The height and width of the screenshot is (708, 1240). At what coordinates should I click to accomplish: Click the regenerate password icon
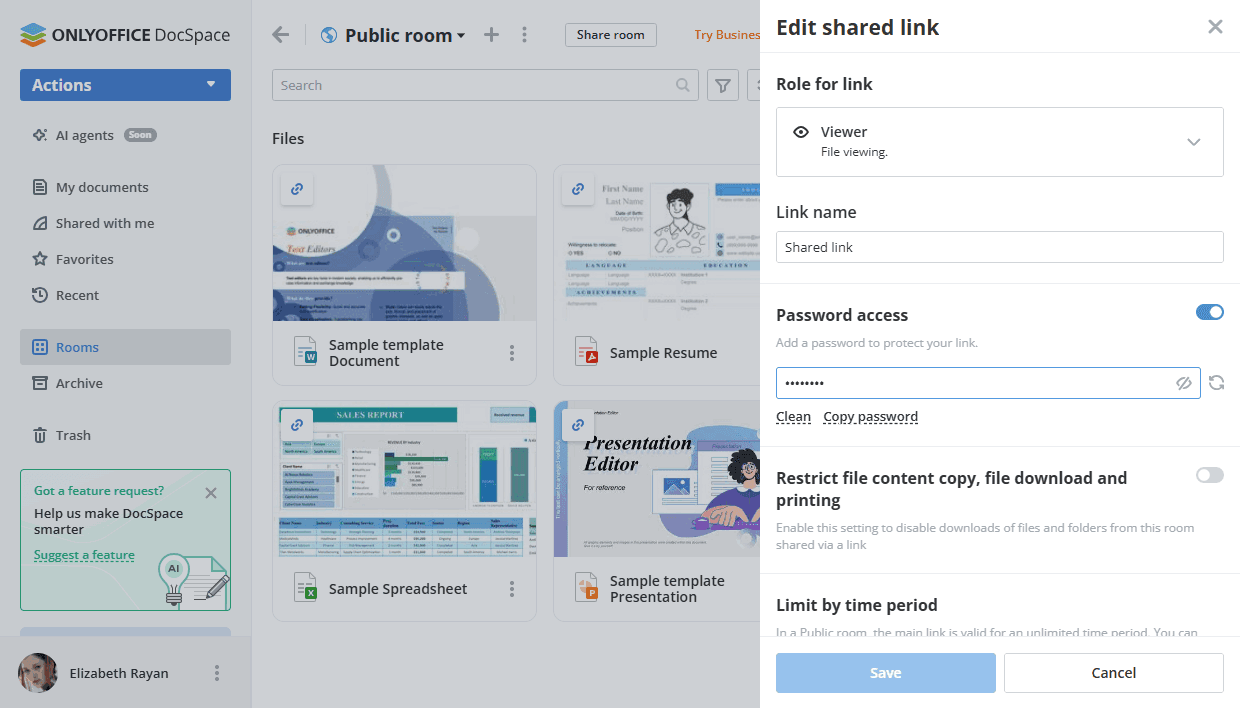1216,383
